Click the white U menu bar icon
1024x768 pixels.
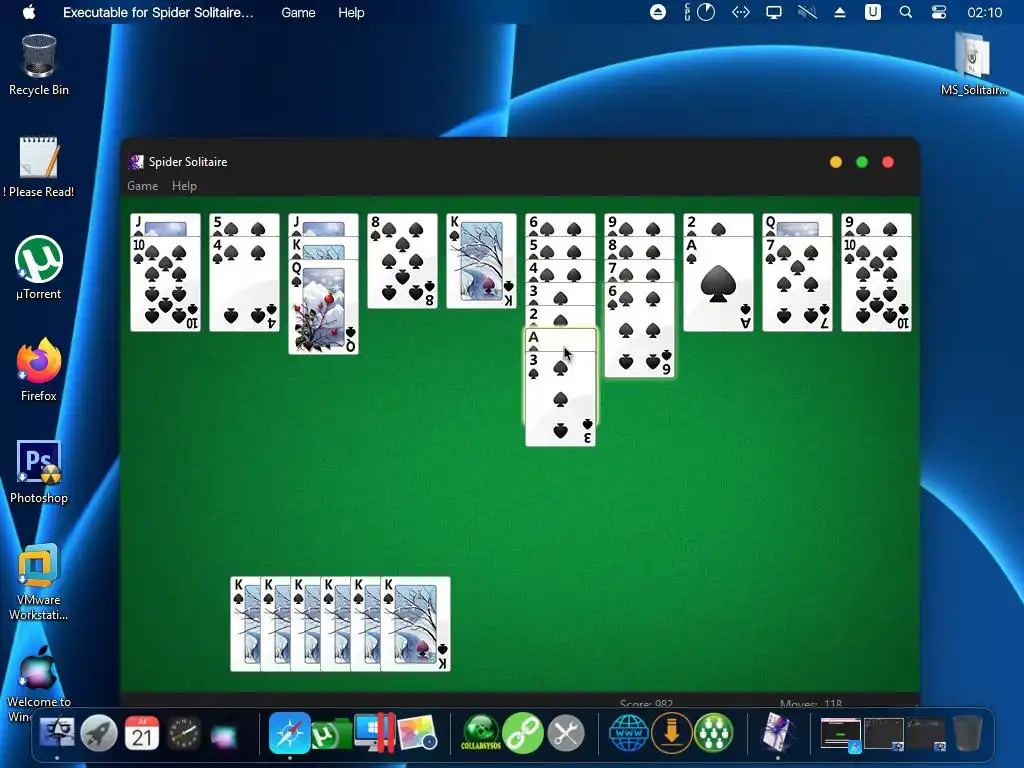[872, 12]
